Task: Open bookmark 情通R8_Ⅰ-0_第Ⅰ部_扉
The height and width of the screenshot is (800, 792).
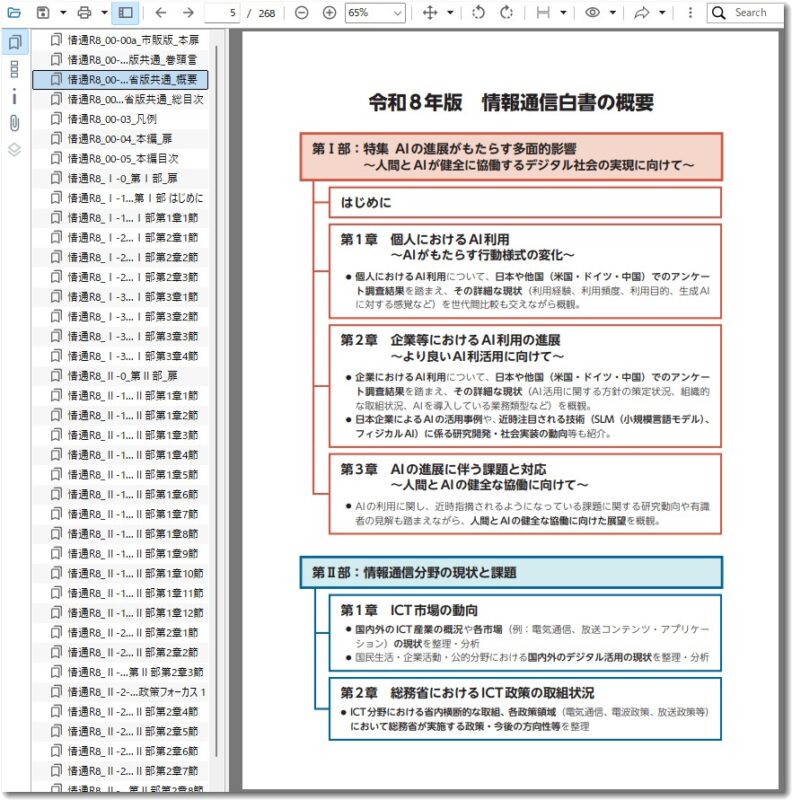Action: tap(121, 178)
